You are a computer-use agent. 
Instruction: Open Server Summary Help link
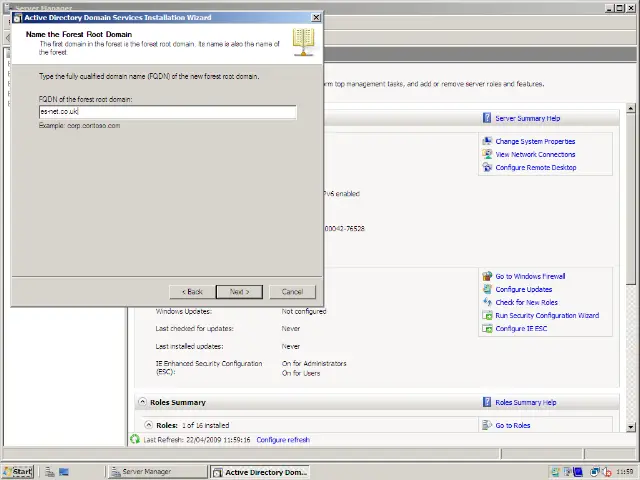point(528,118)
